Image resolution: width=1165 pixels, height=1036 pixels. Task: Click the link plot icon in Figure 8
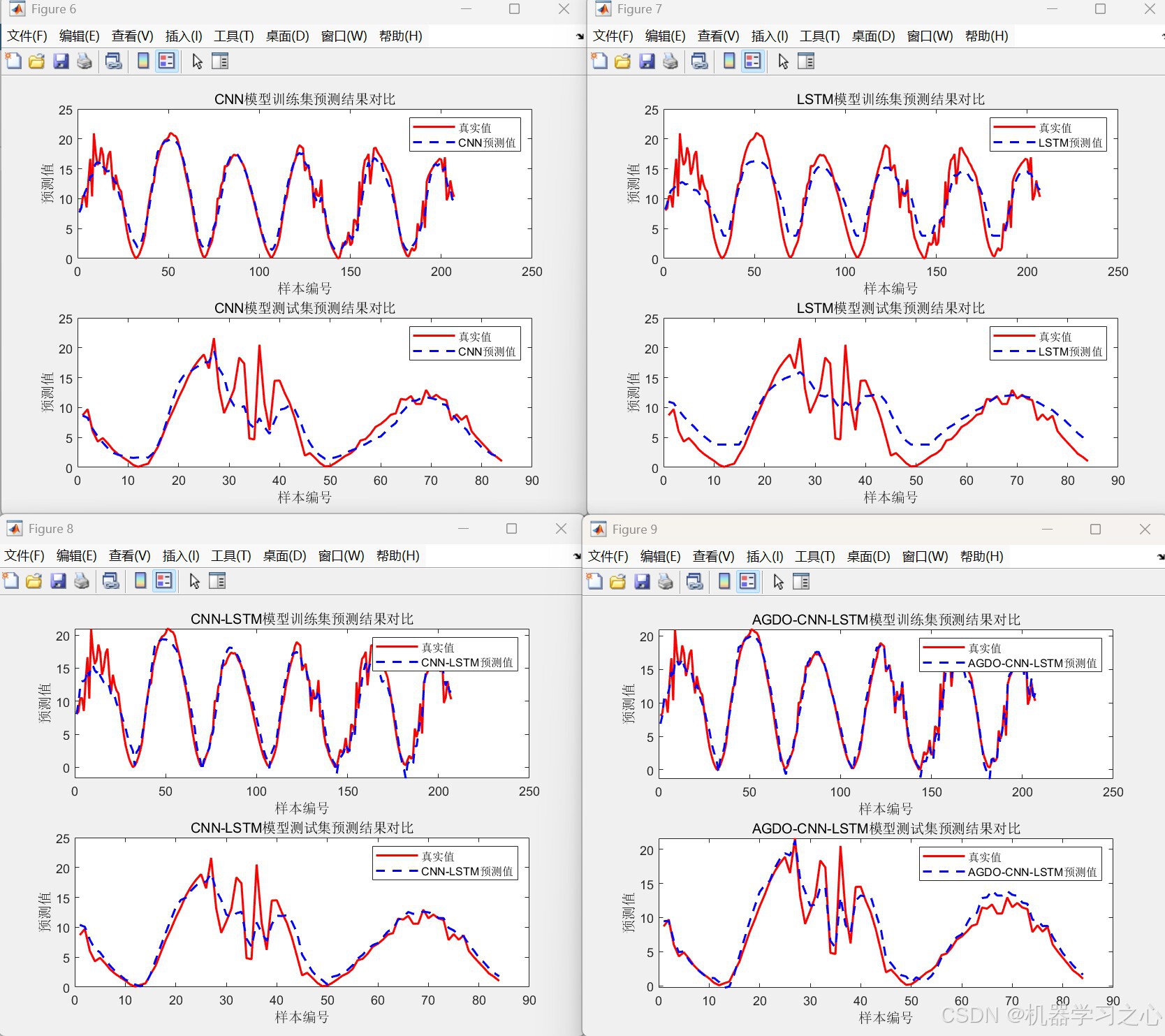click(x=111, y=581)
